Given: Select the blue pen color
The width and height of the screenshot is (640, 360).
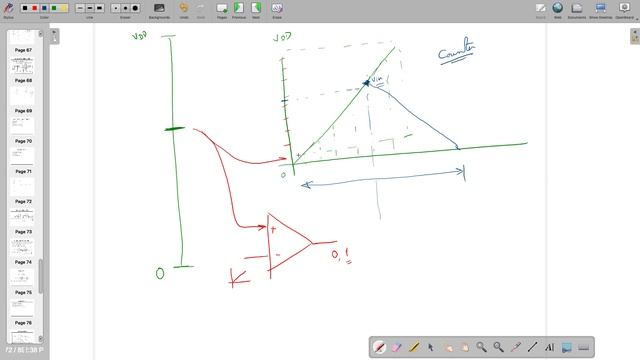Looking at the screenshot, I should (44, 8).
